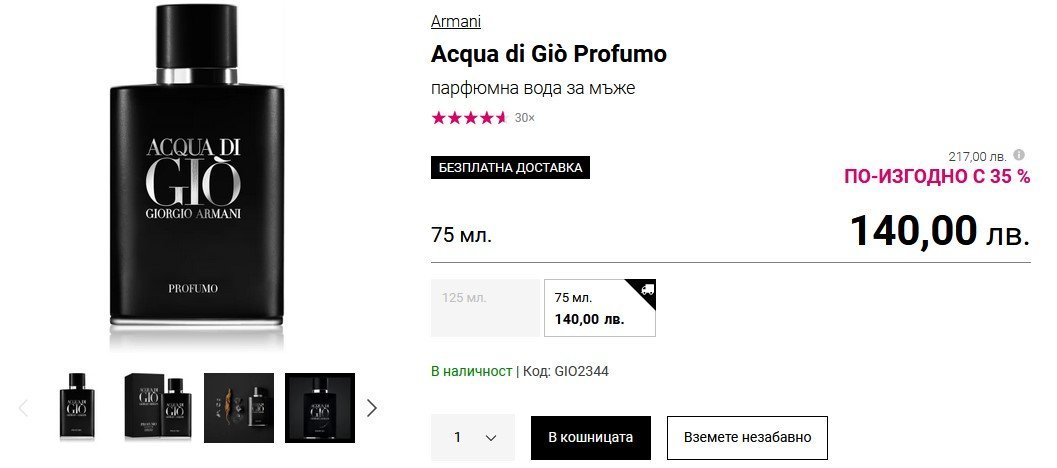Screen dimensions: 1057x468
Task: Click the star rating icons
Action: click(x=469, y=118)
